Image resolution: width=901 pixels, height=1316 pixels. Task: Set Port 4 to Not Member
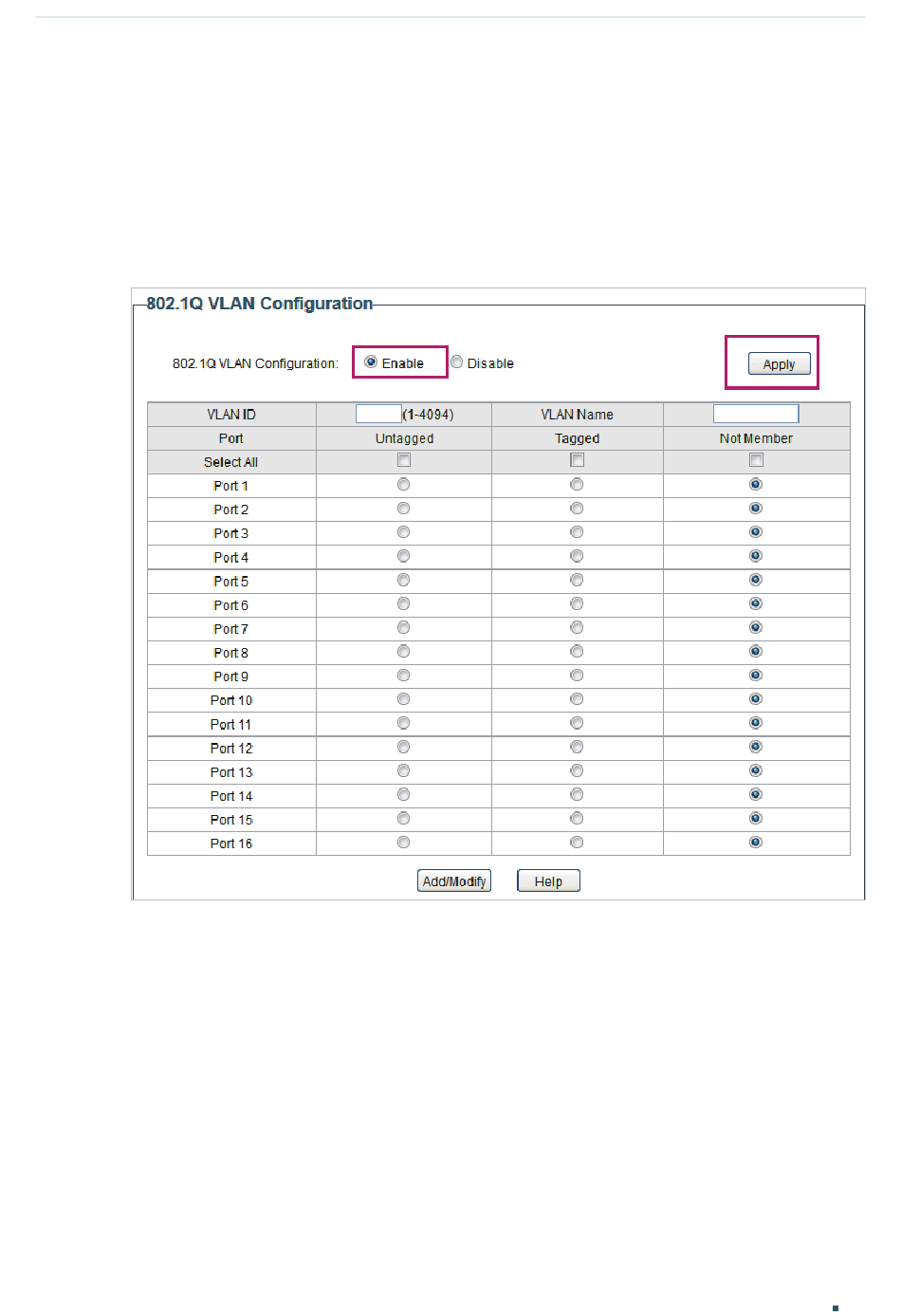coord(756,556)
